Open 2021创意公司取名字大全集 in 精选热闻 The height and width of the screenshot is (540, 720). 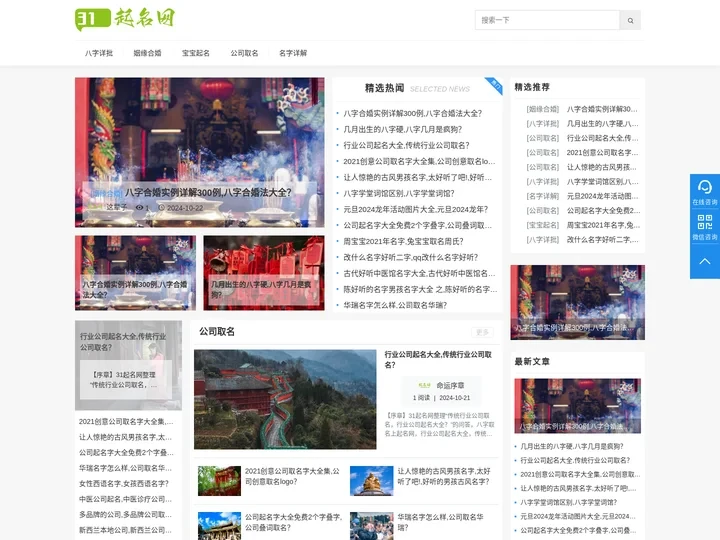(x=419, y=161)
